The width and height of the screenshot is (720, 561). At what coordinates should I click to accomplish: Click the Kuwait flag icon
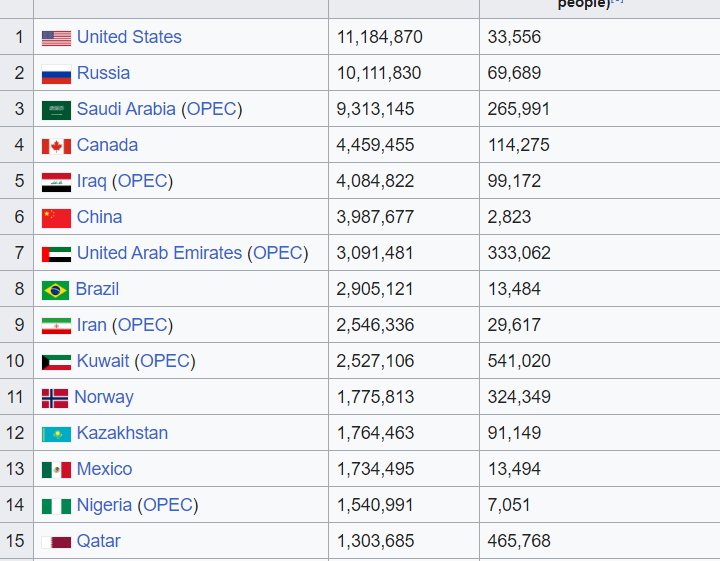56,362
